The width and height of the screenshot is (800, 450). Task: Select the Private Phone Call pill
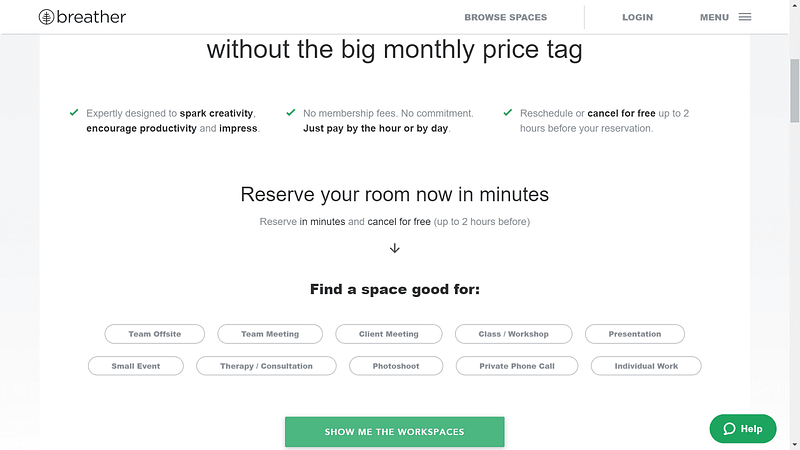click(x=517, y=366)
